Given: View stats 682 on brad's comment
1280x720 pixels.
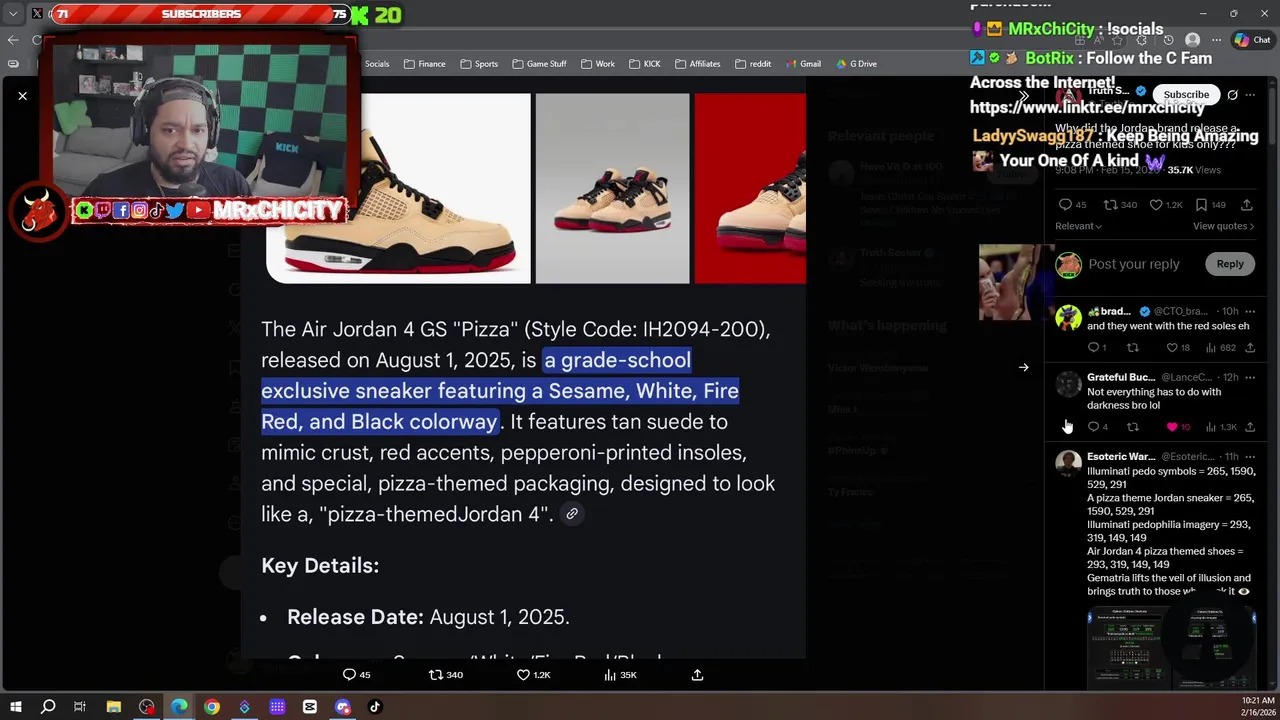Looking at the screenshot, I should [1212, 348].
